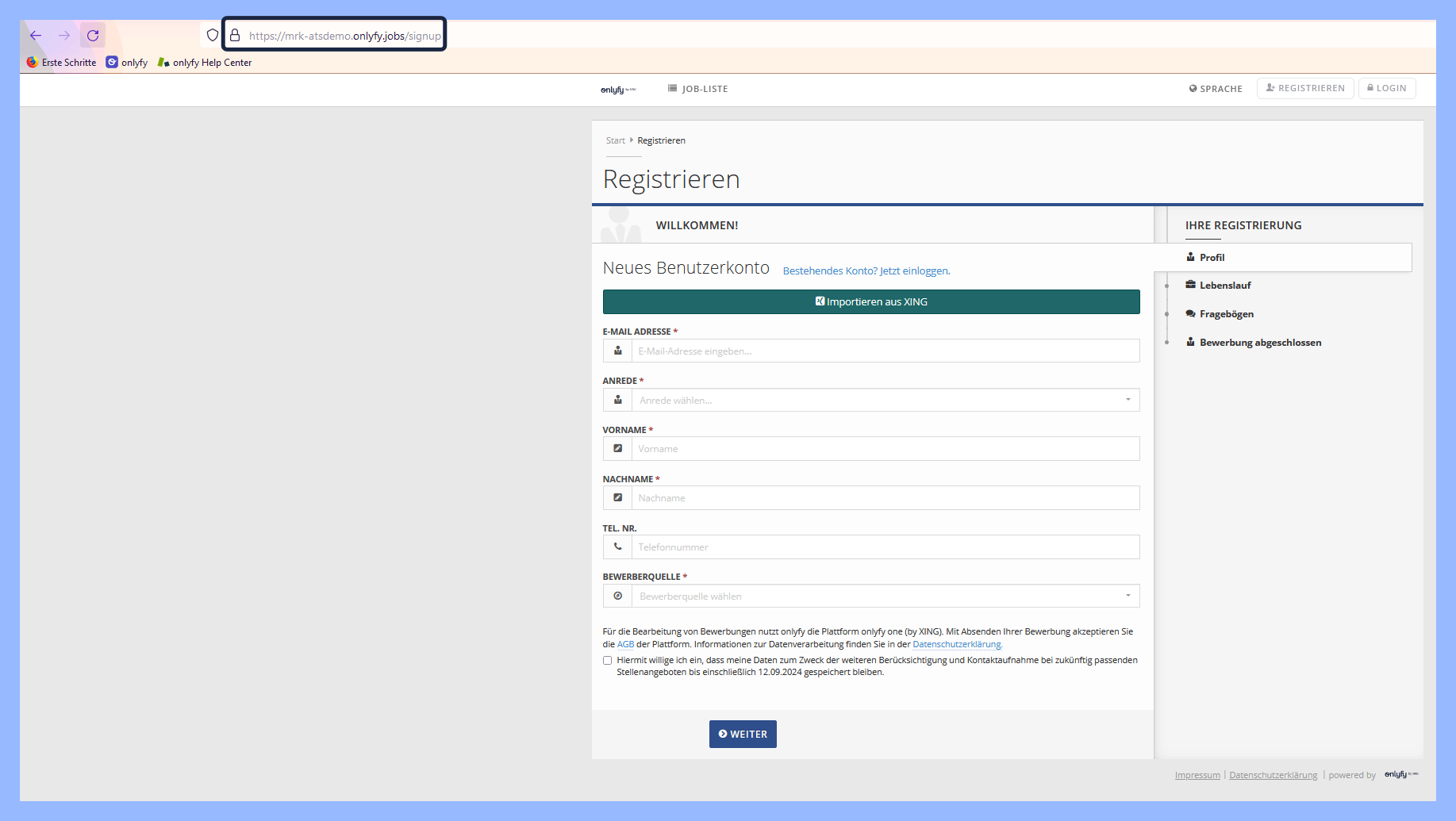The height and width of the screenshot is (821, 1456).
Task: Click the person icon beside E-Mail Adresse field
Action: point(617,351)
